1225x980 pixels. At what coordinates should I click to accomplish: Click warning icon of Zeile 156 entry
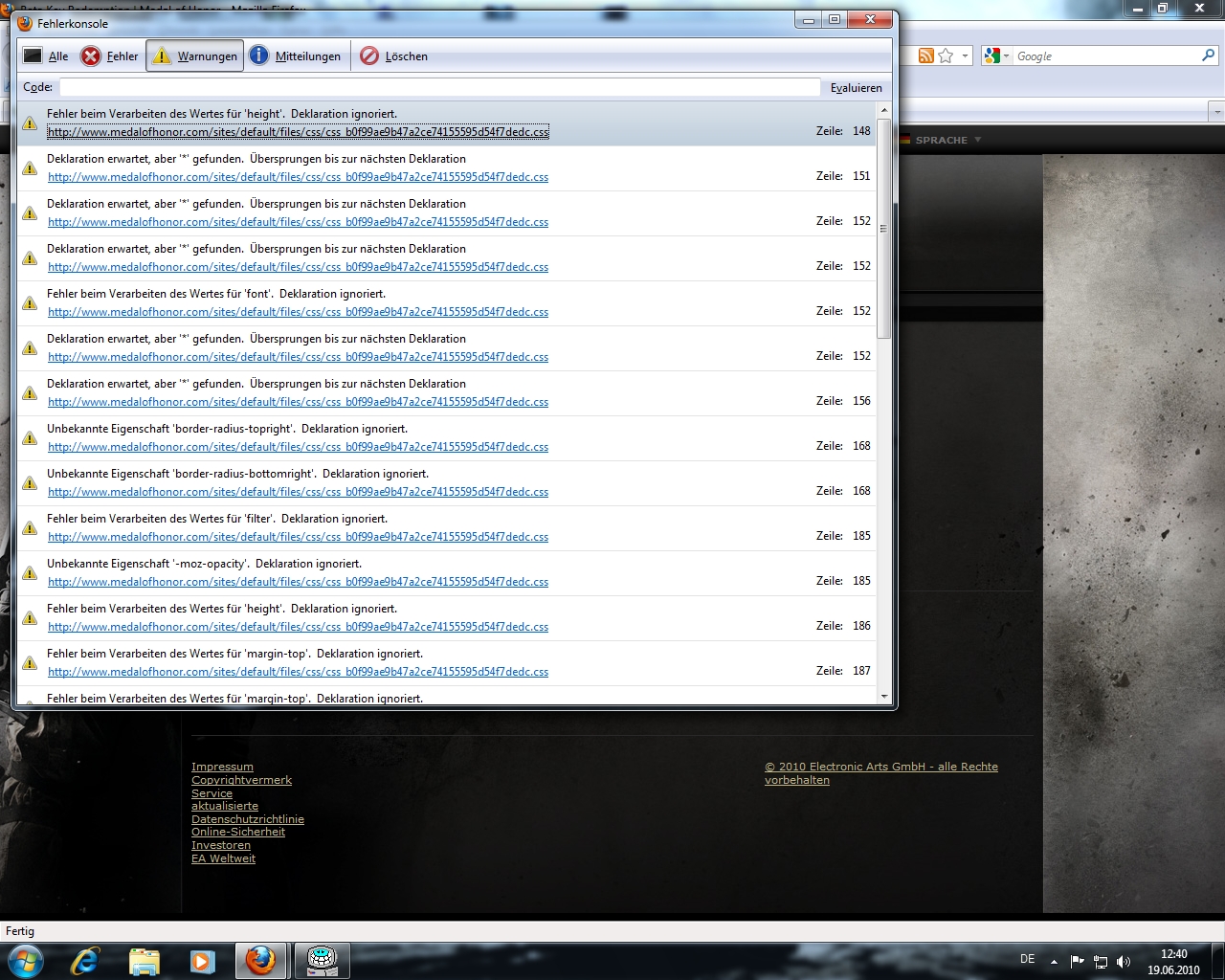point(30,392)
